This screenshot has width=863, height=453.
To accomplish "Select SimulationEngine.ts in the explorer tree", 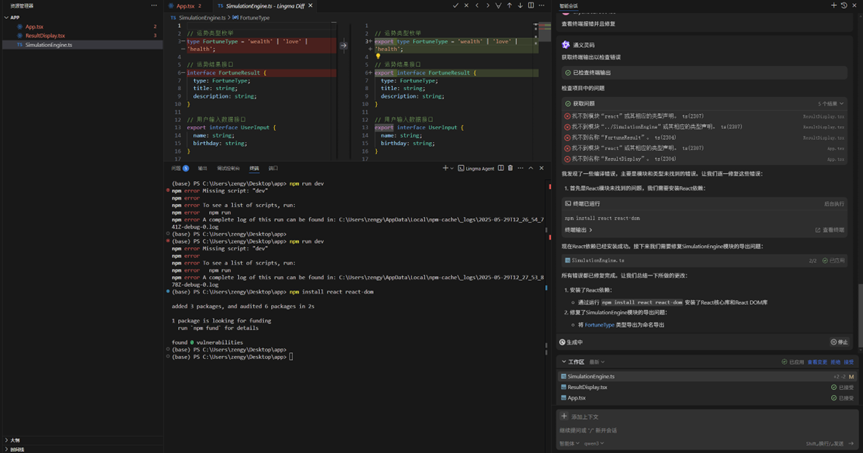I will coord(83,45).
